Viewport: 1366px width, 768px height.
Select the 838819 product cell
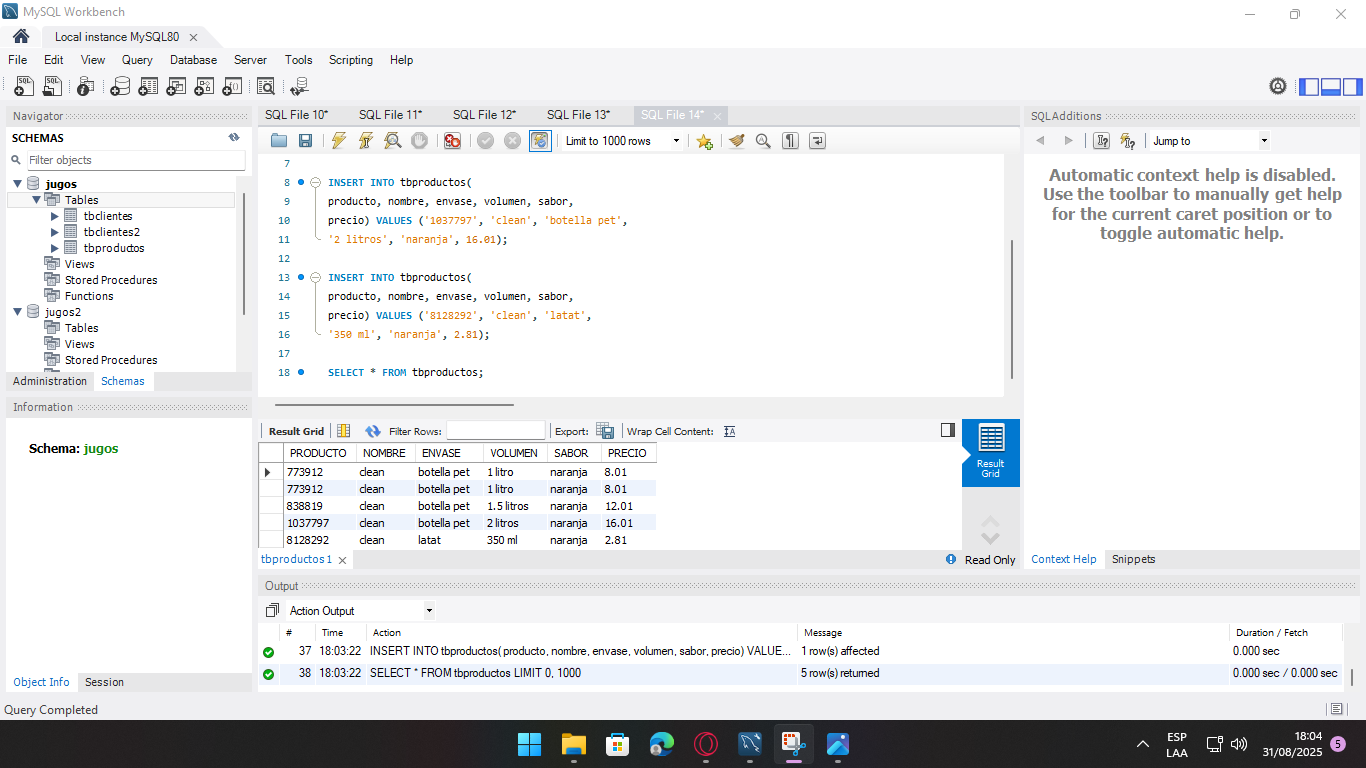tap(320, 506)
